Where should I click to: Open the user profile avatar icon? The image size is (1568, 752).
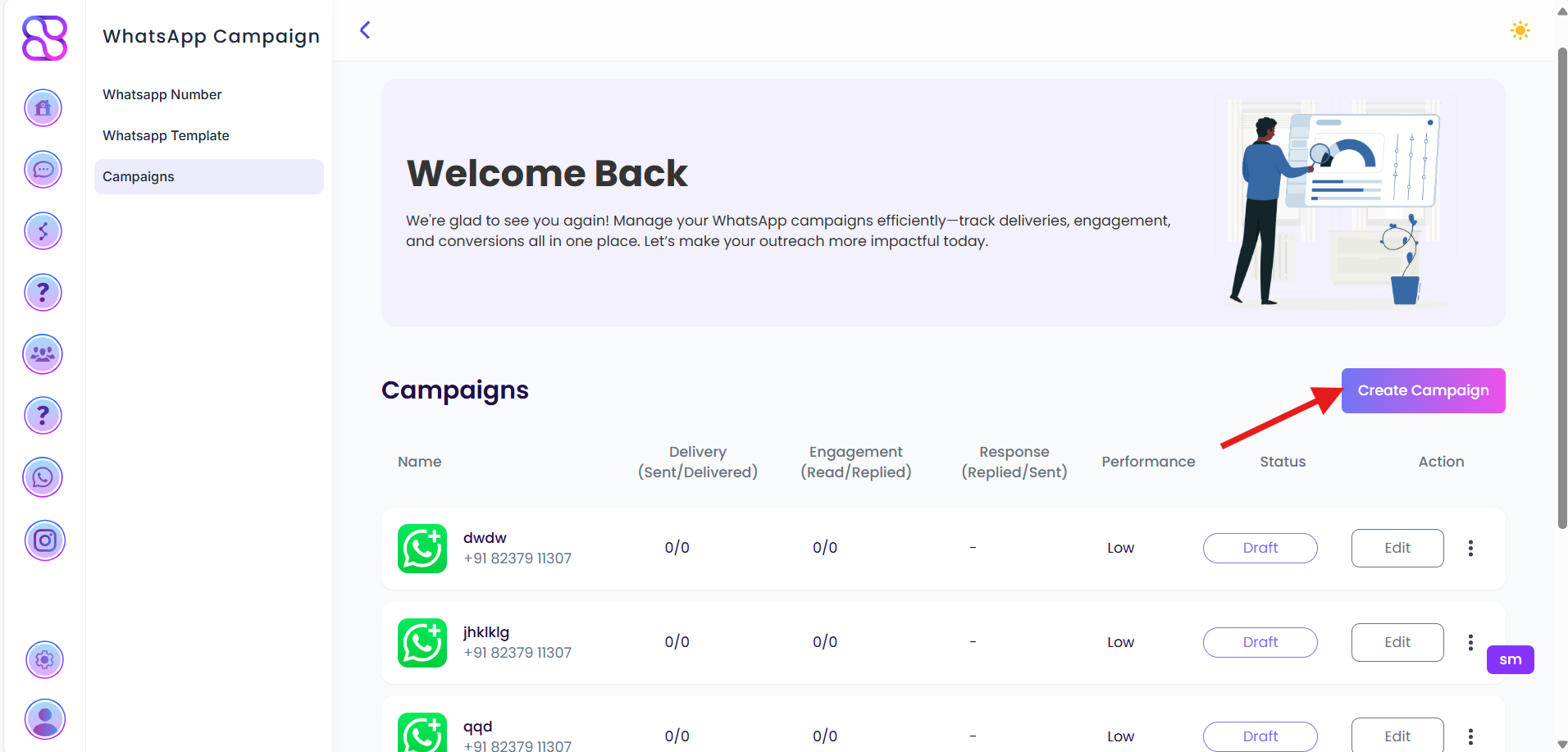pyautogui.click(x=45, y=719)
